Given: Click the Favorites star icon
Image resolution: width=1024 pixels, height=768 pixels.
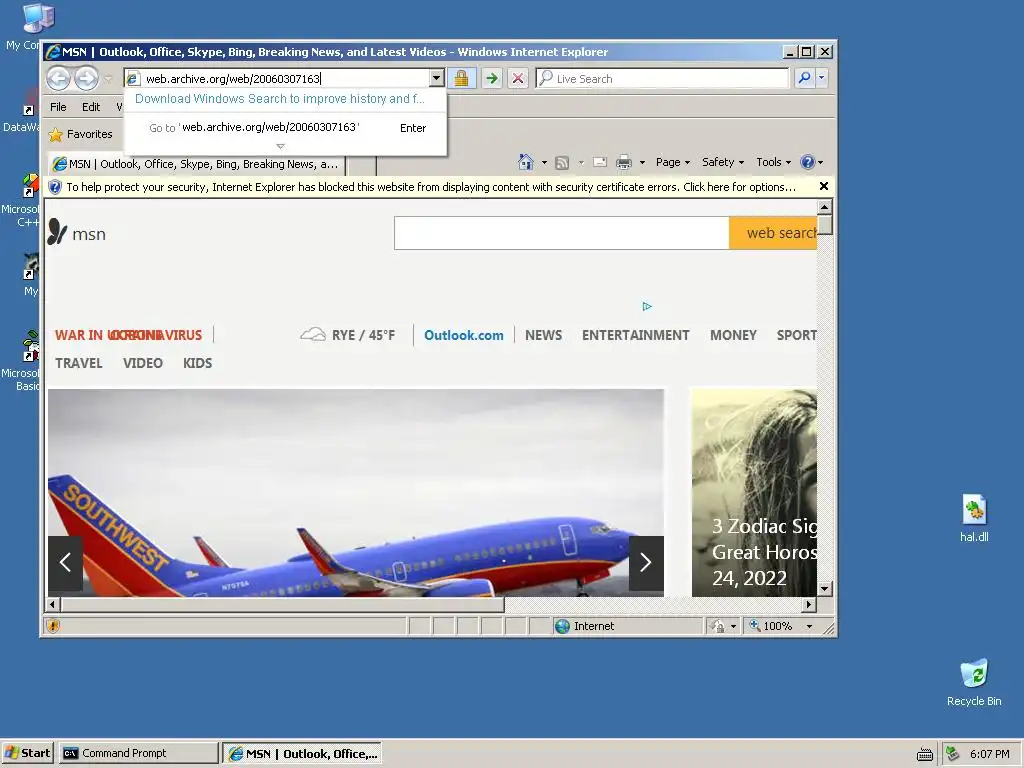Looking at the screenshot, I should pos(56,135).
